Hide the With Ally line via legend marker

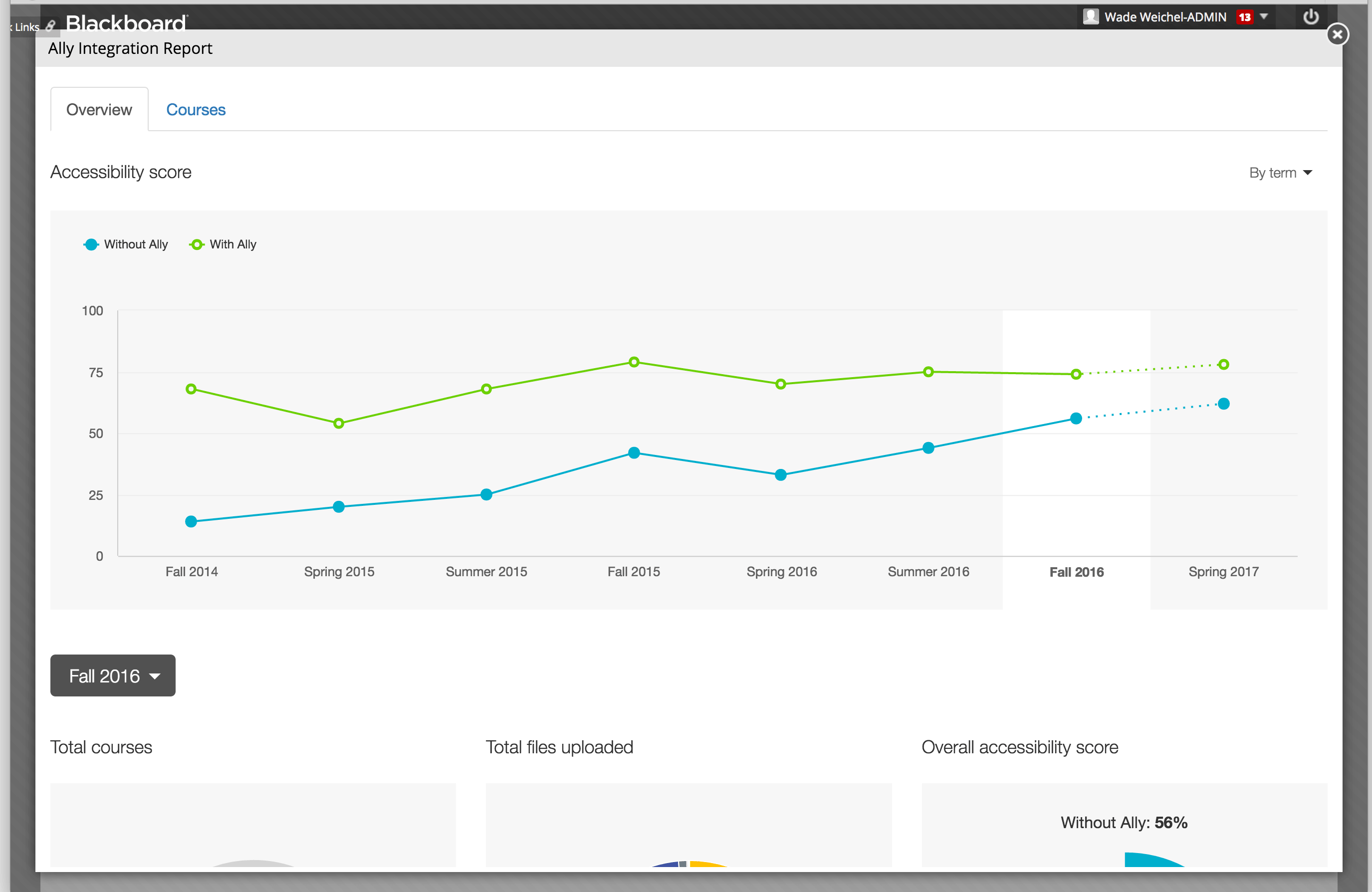197,244
